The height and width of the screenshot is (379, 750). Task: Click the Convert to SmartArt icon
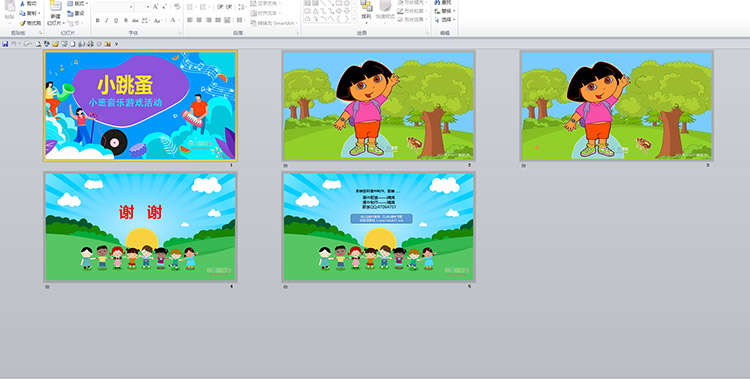pos(273,23)
